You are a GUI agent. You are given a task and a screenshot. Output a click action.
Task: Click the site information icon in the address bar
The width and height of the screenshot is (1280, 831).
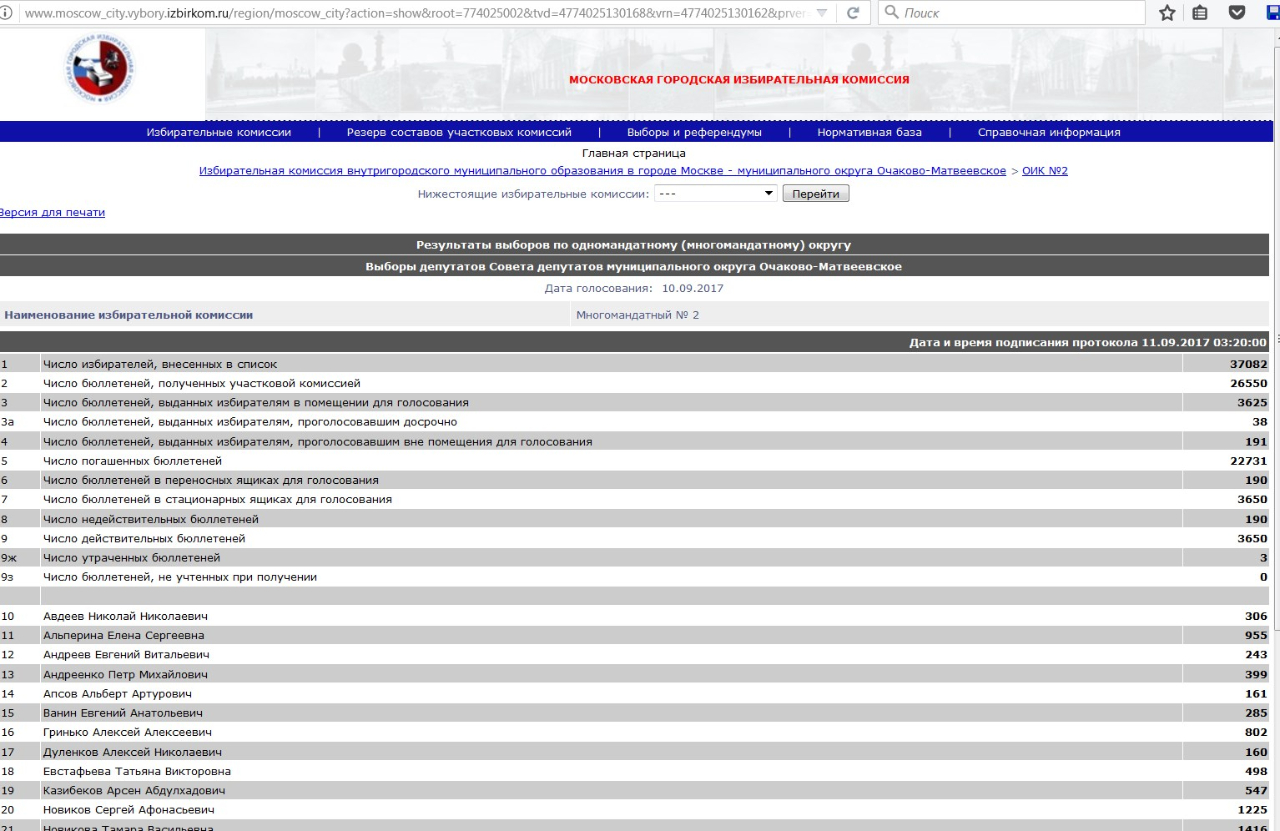pyautogui.click(x=7, y=13)
